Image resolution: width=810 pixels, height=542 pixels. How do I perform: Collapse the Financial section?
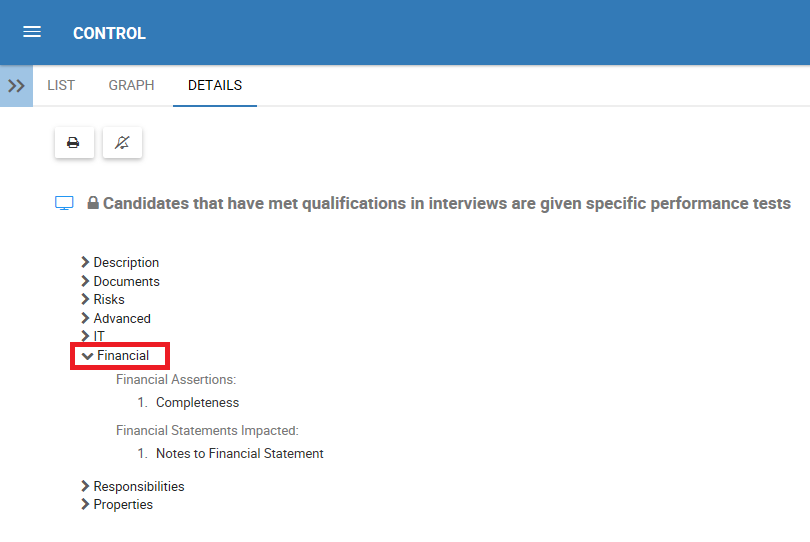(x=122, y=356)
